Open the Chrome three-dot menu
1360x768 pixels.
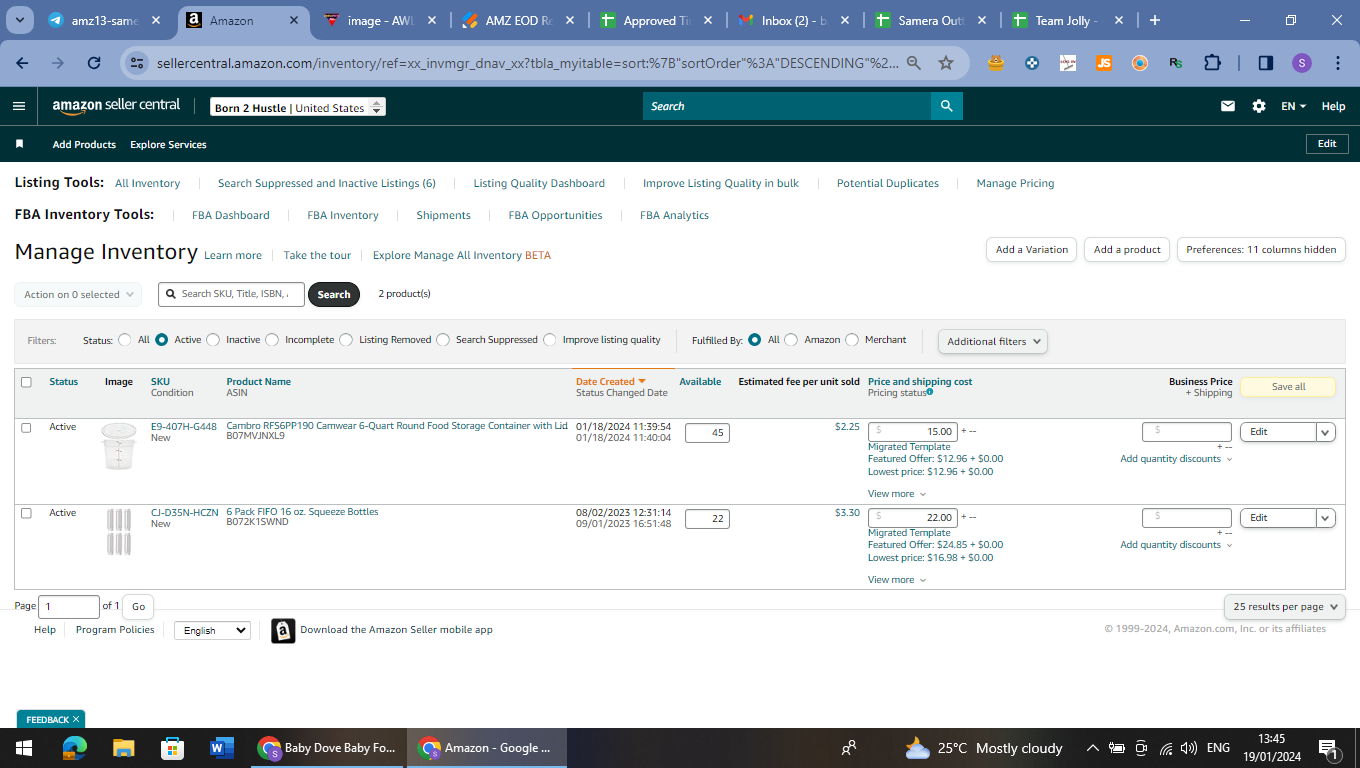tap(1338, 63)
